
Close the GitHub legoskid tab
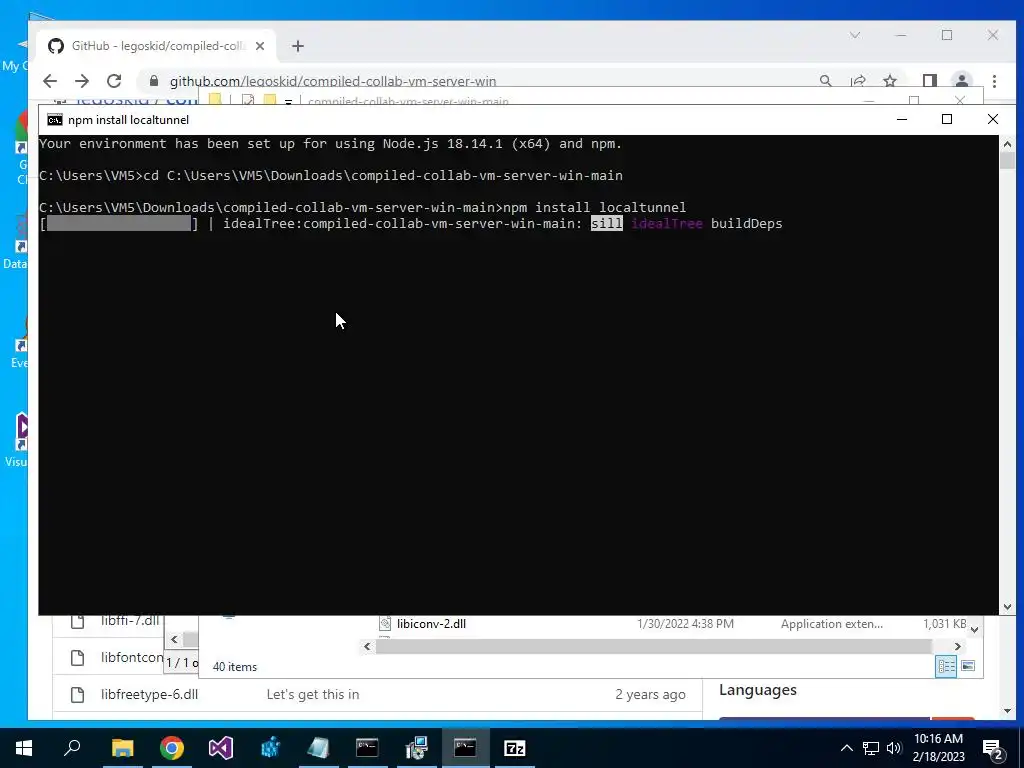[260, 46]
